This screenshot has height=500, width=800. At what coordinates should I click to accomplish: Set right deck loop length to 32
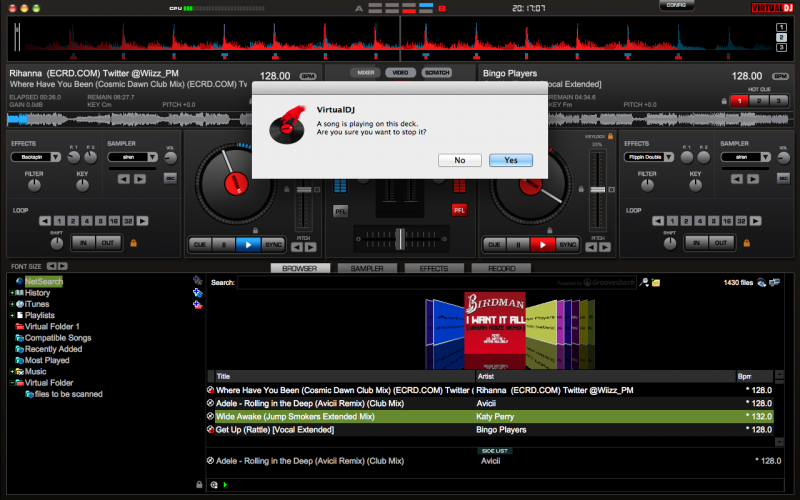tap(741, 221)
